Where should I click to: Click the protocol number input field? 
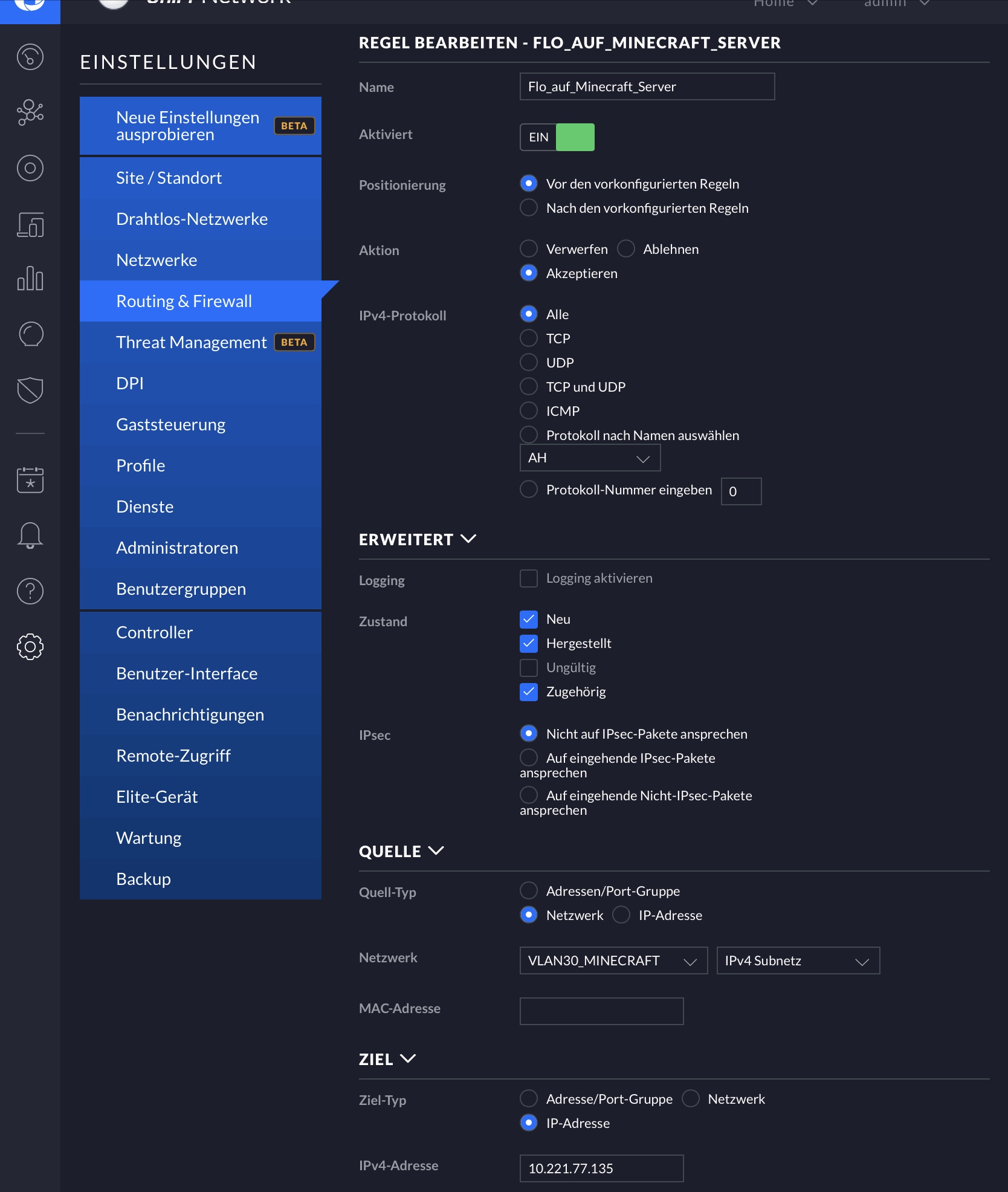click(741, 491)
